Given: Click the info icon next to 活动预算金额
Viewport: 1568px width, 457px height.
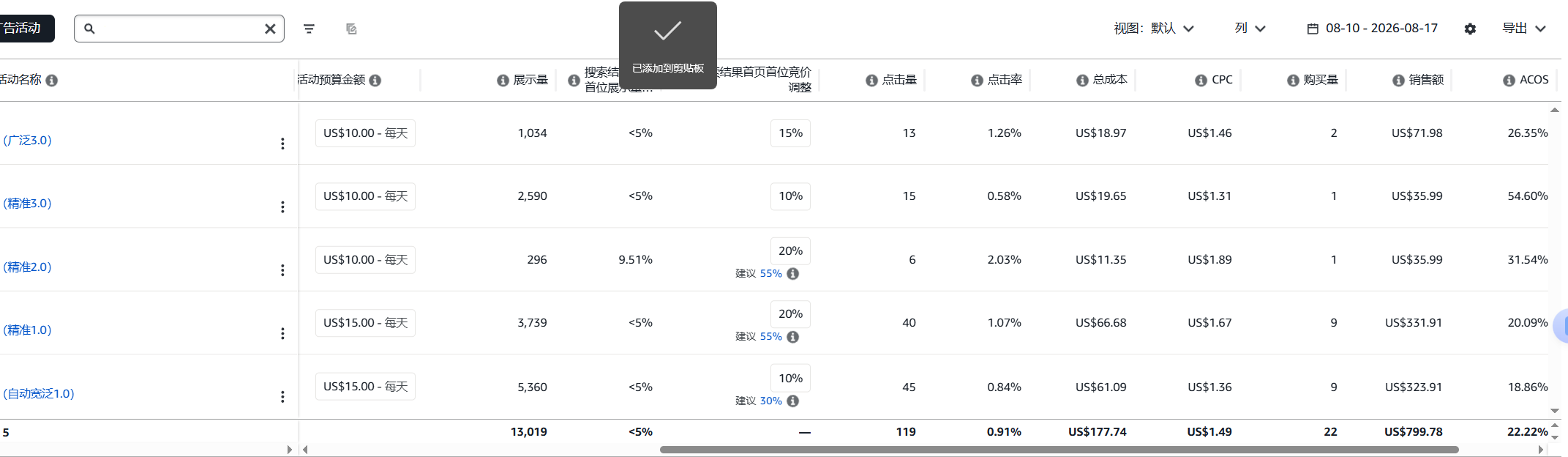Looking at the screenshot, I should (x=375, y=81).
